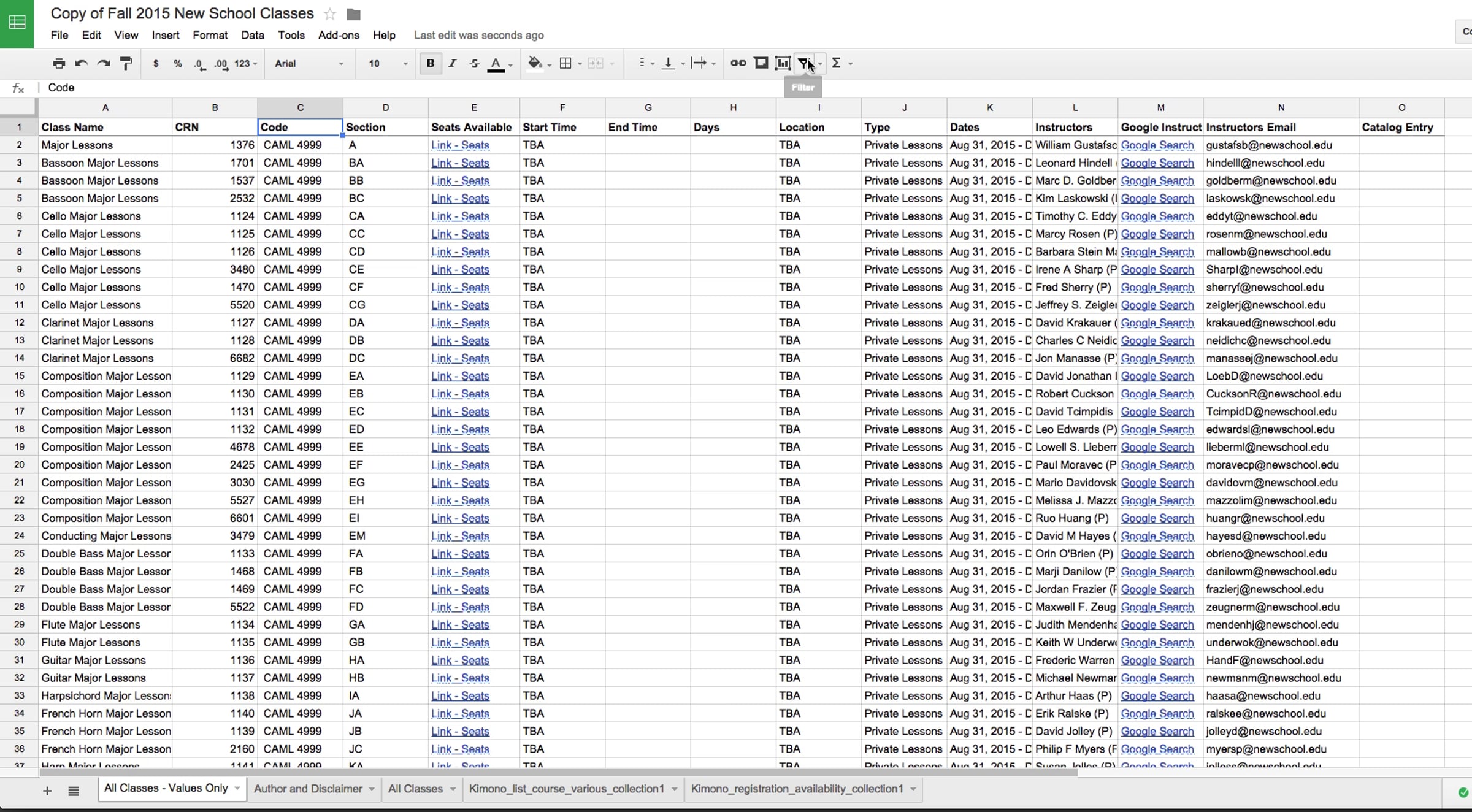Screen dimensions: 1472x812
Task: Click the Print icon
Action: coord(59,63)
